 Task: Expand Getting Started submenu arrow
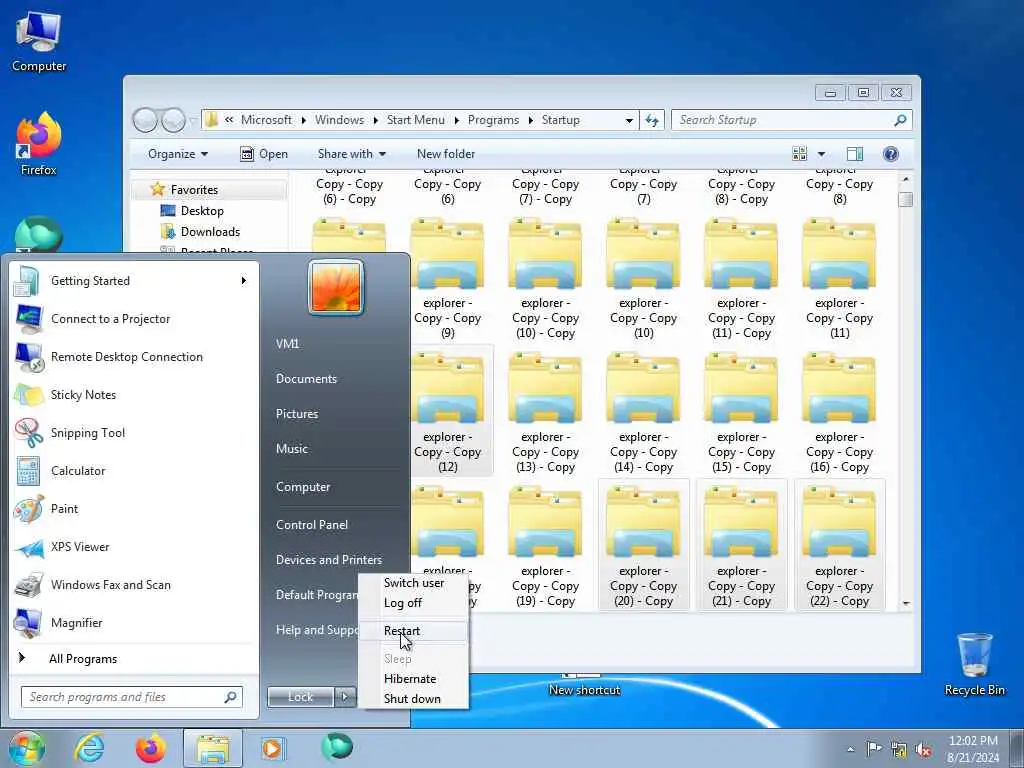[x=244, y=281]
